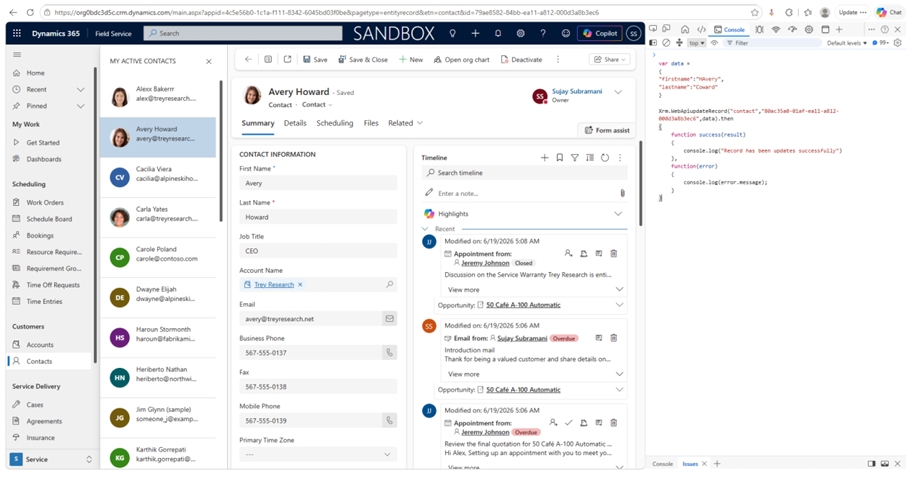Open the Share dropdown button

pos(610,59)
